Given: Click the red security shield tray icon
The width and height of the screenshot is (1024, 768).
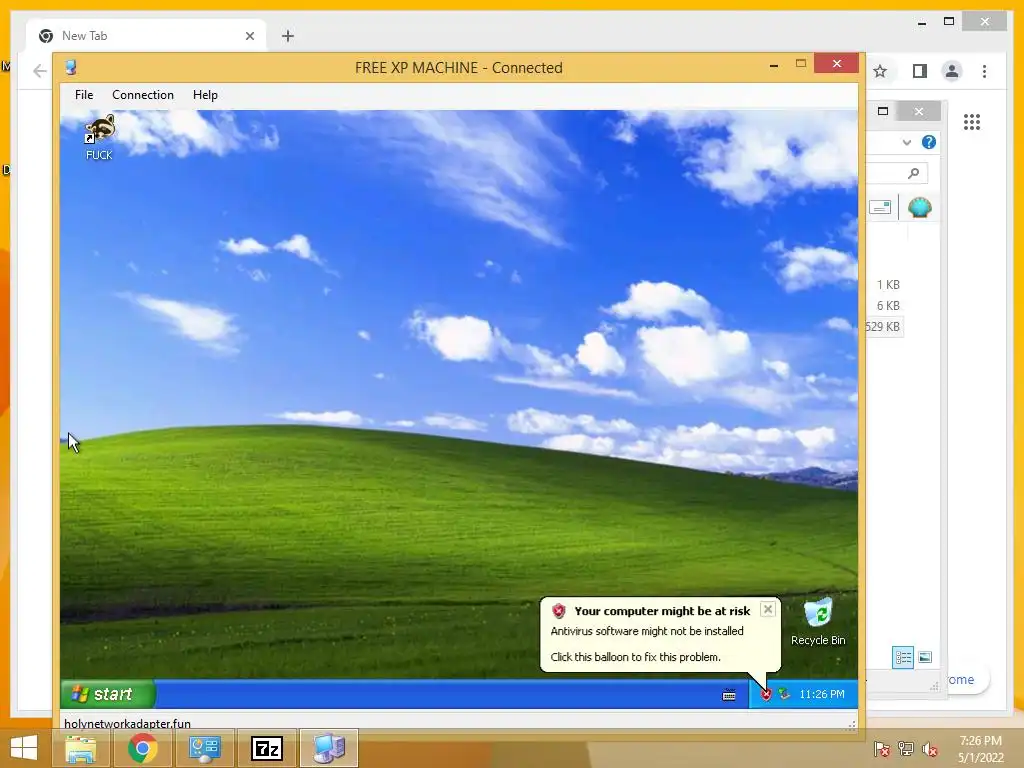Looking at the screenshot, I should click(766, 694).
